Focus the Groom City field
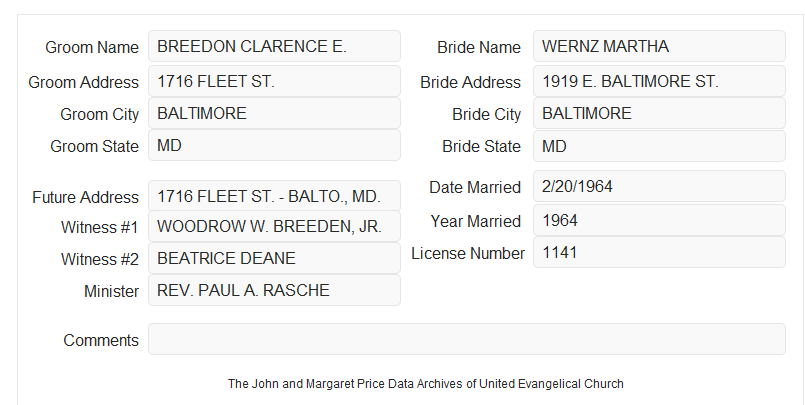Viewport: 805px width, 405px height. tap(274, 113)
